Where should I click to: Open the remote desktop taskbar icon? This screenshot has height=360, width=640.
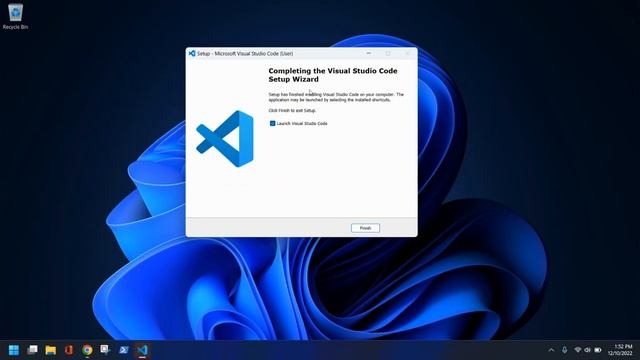pos(105,350)
